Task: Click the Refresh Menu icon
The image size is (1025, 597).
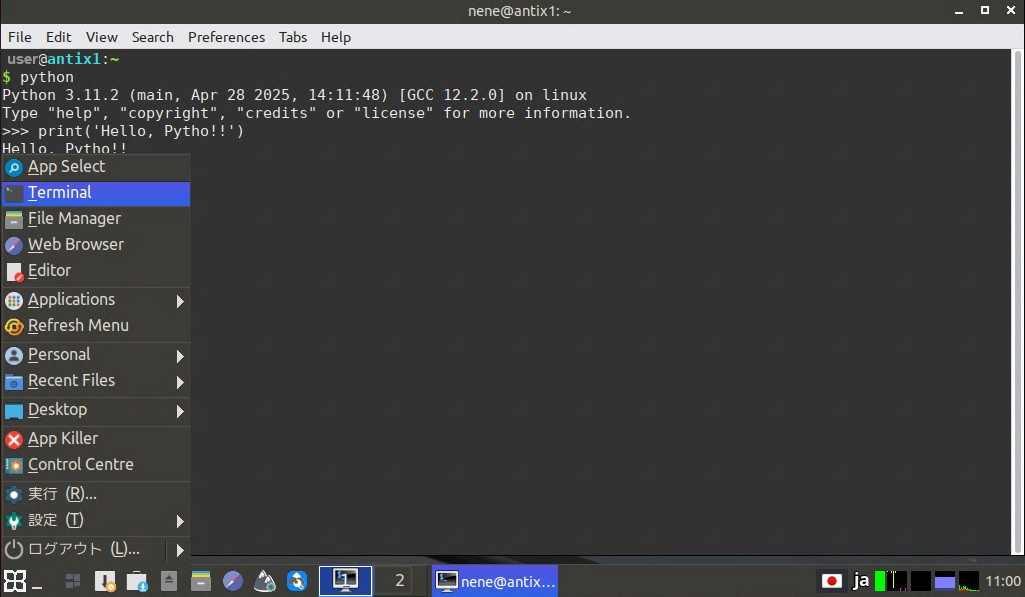Action: pos(14,326)
